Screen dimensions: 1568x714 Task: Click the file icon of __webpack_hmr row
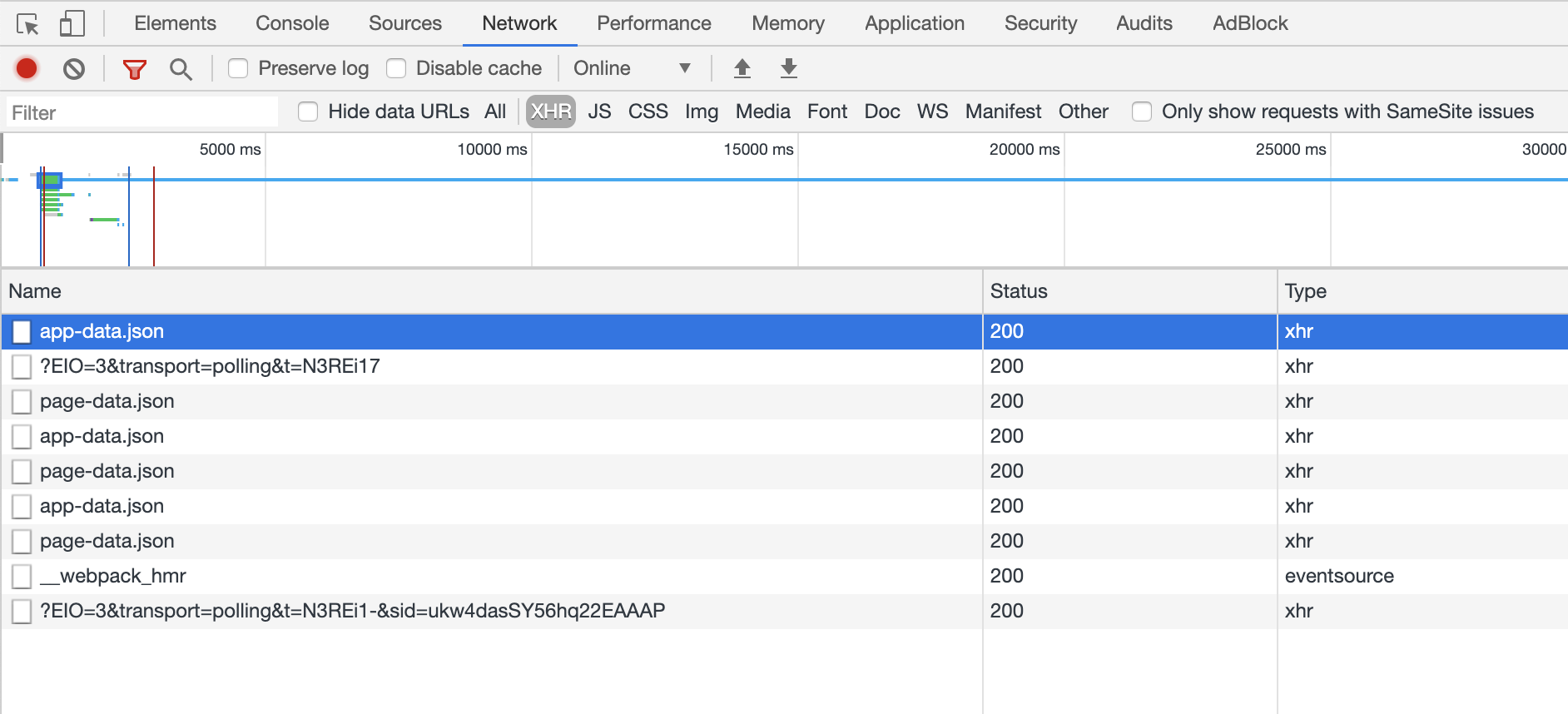pyautogui.click(x=22, y=576)
